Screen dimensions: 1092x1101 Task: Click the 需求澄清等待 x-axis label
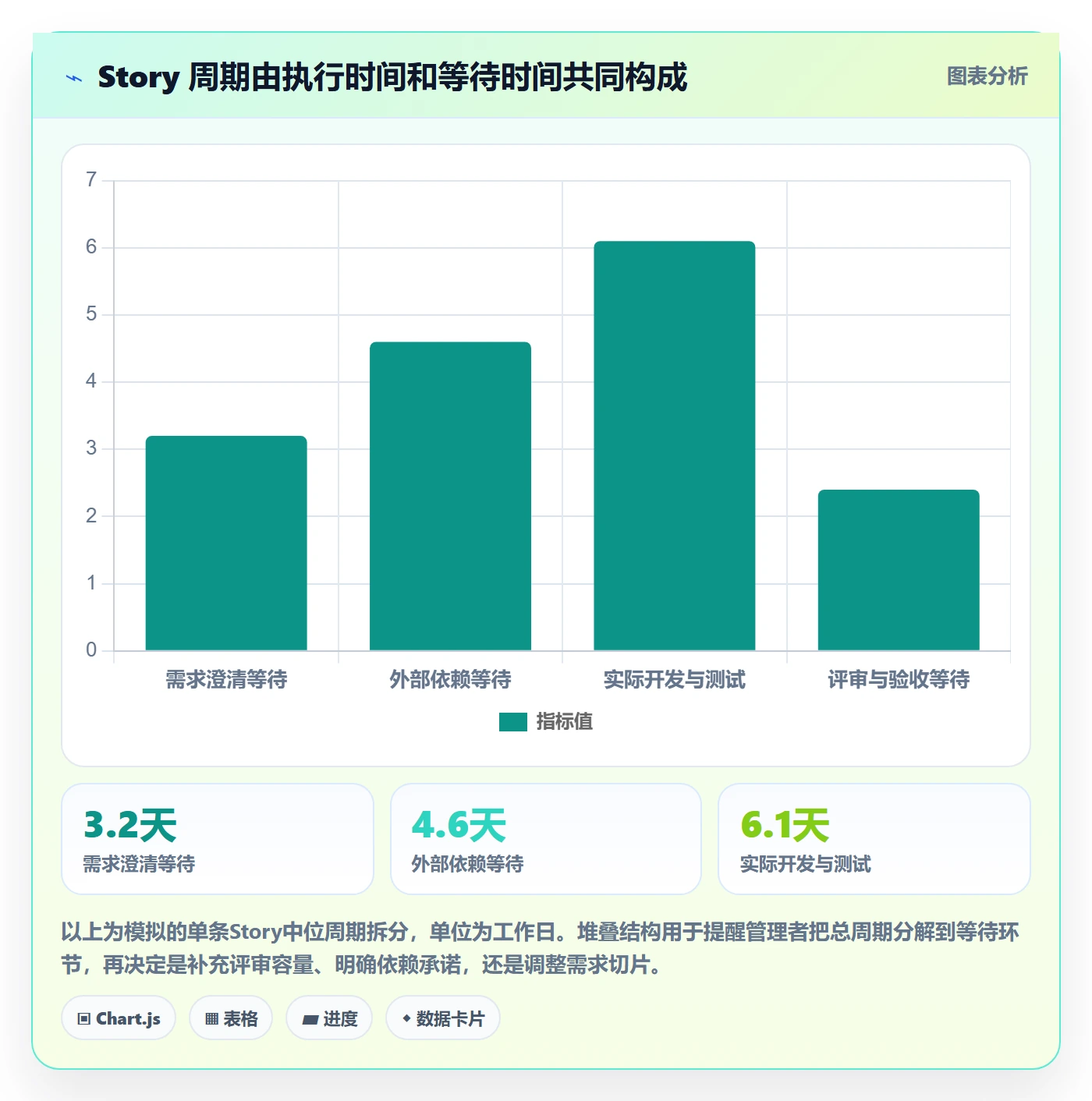tap(226, 680)
